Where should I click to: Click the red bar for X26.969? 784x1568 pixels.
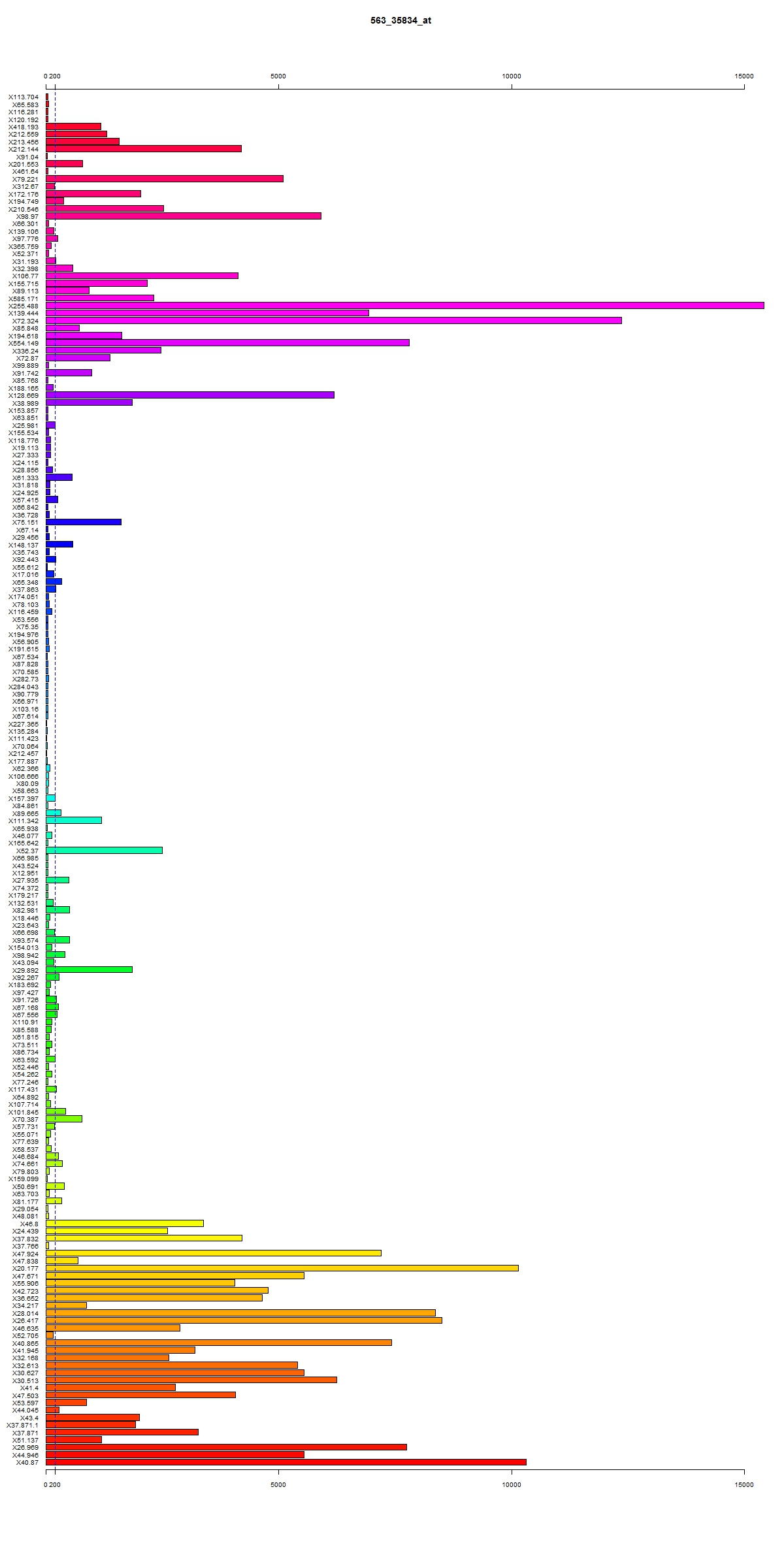pyautogui.click(x=227, y=1447)
